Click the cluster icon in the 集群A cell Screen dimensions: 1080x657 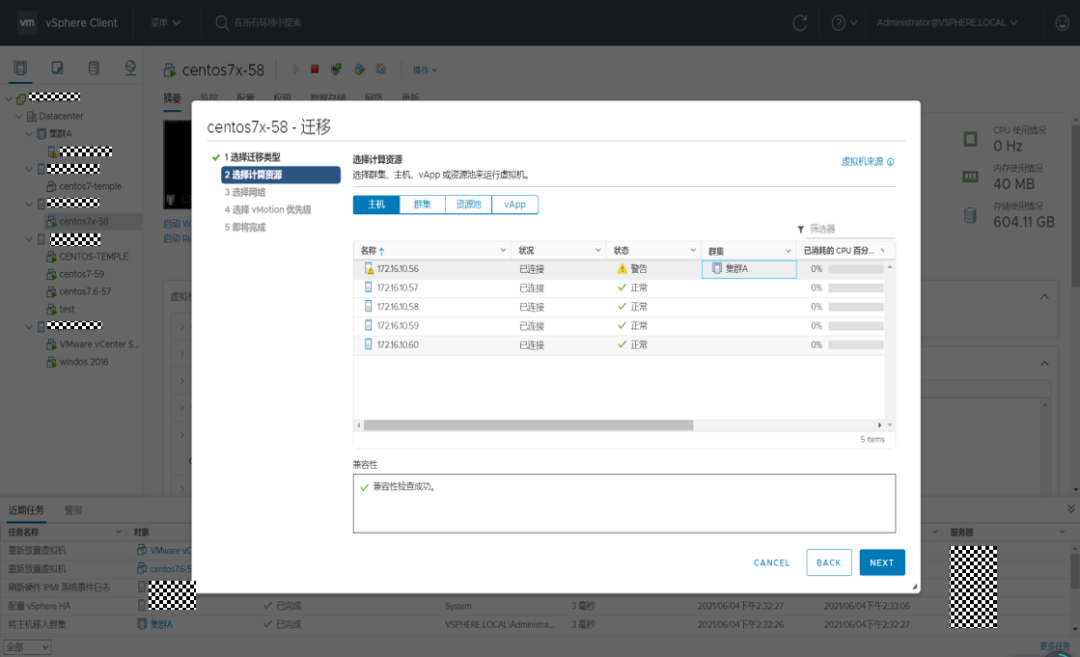[717, 268]
